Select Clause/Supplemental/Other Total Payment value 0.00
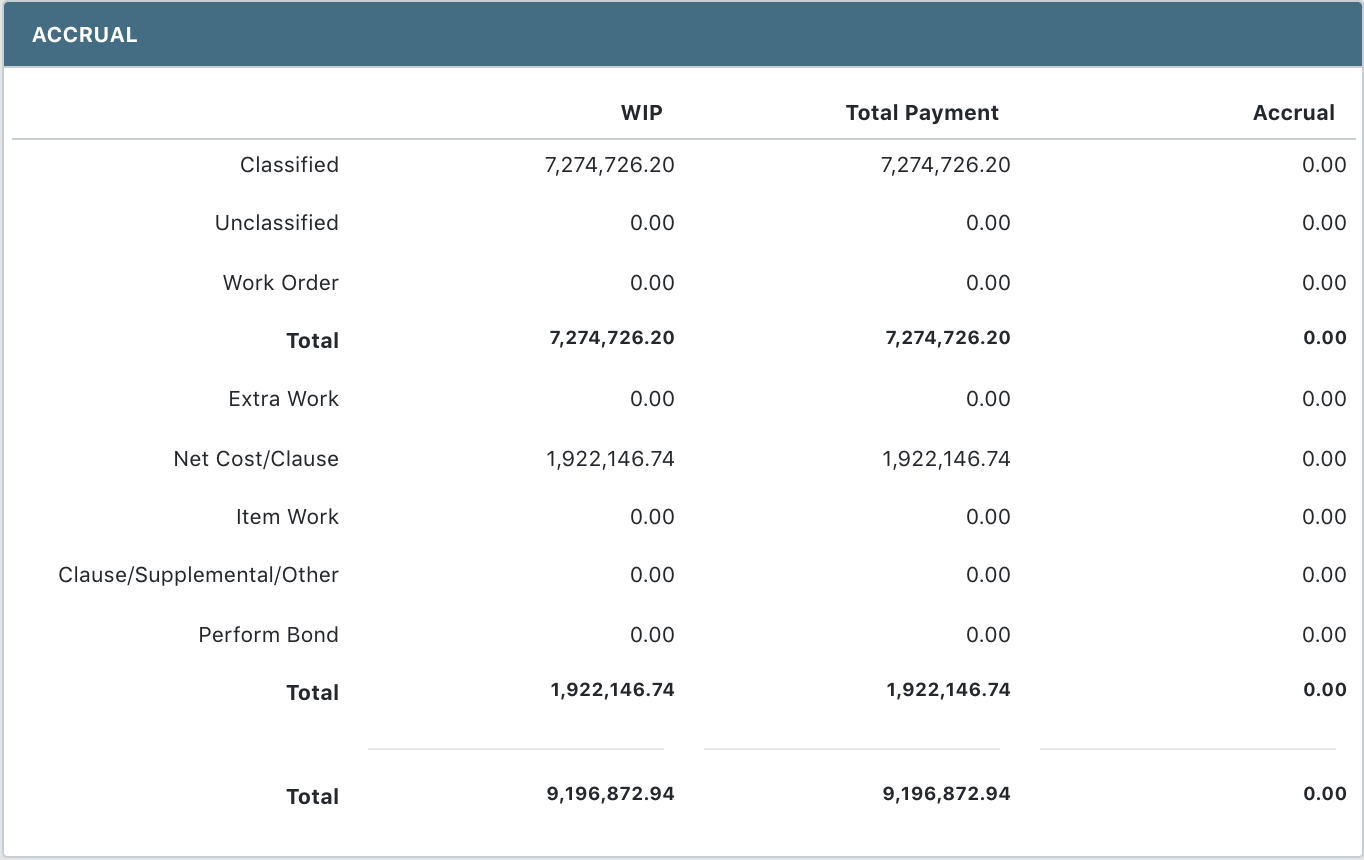The image size is (1364, 860). [988, 575]
